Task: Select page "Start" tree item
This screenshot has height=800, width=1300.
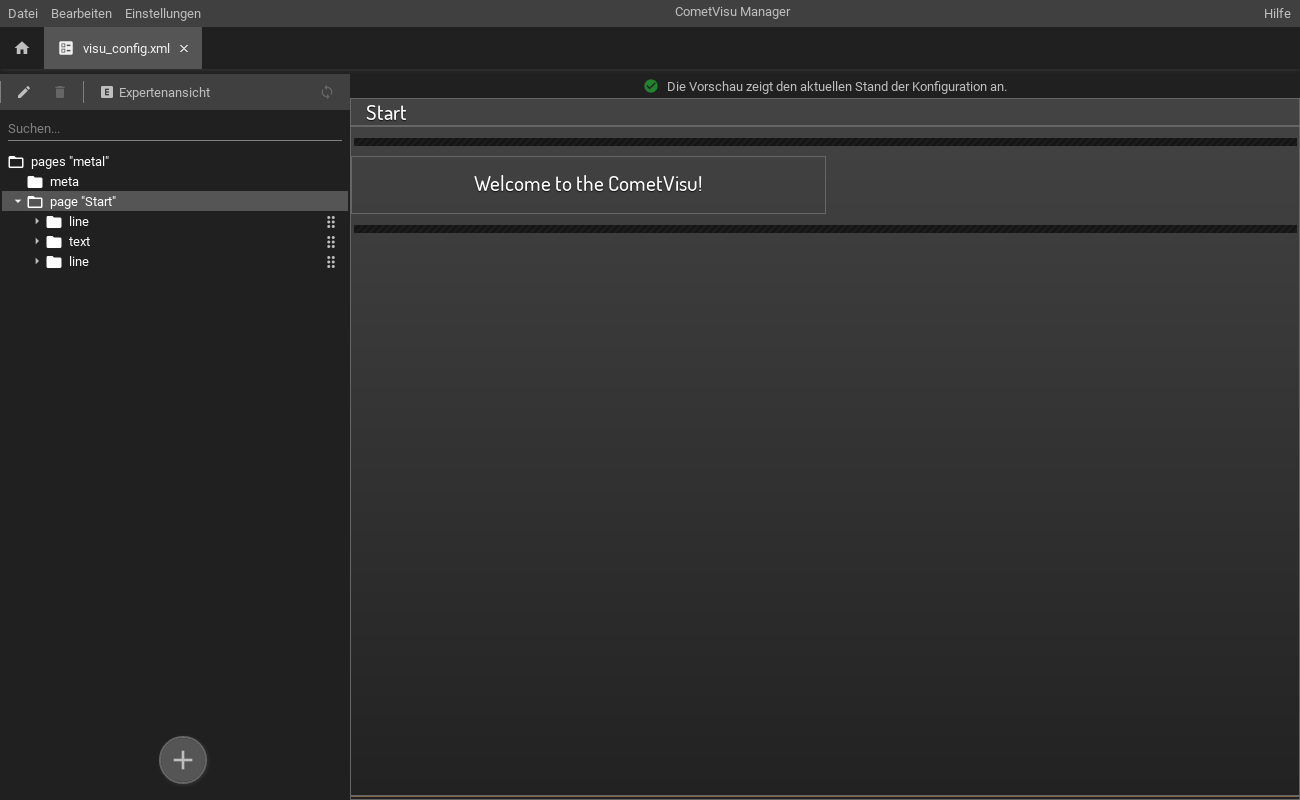Action: pyautogui.click(x=175, y=201)
